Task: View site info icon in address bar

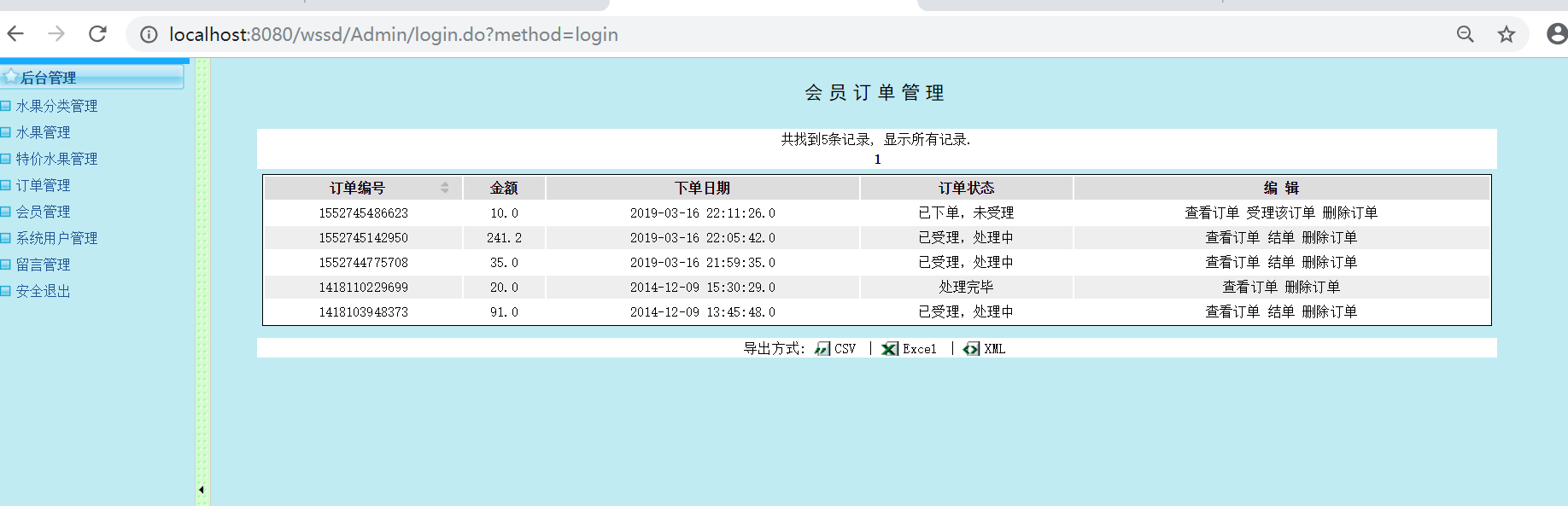Action: point(149,34)
